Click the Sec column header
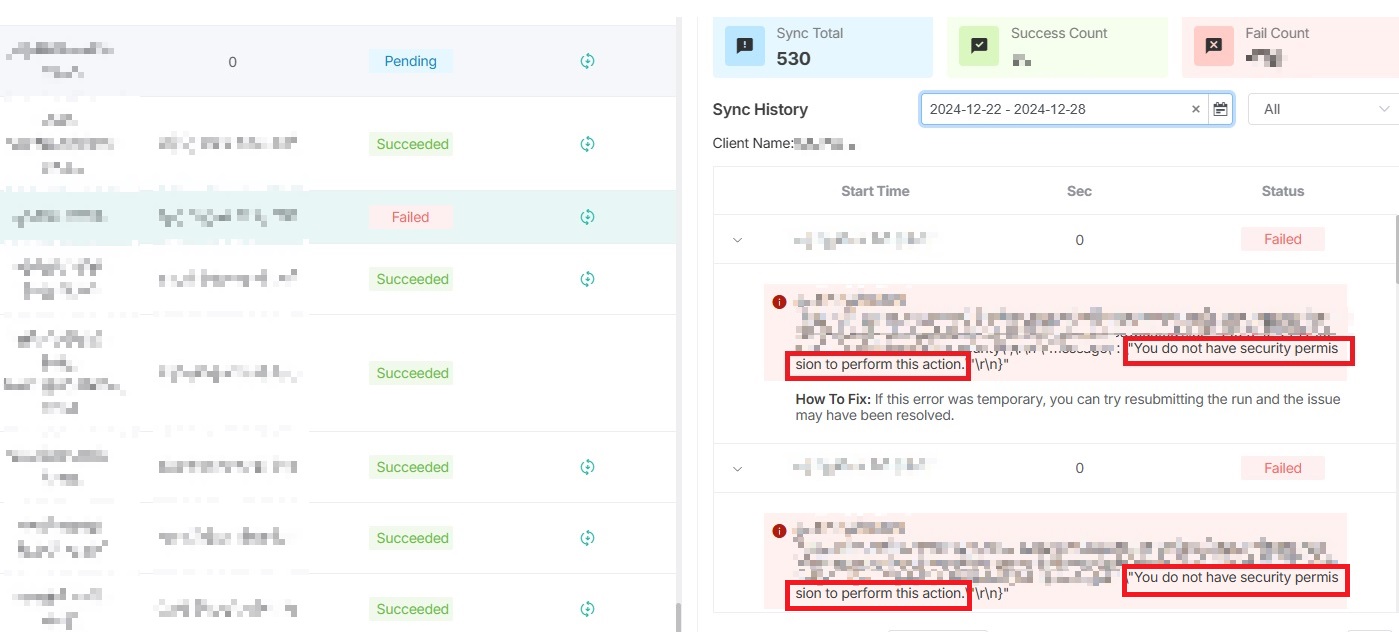The width and height of the screenshot is (1399, 632). tap(1079, 191)
